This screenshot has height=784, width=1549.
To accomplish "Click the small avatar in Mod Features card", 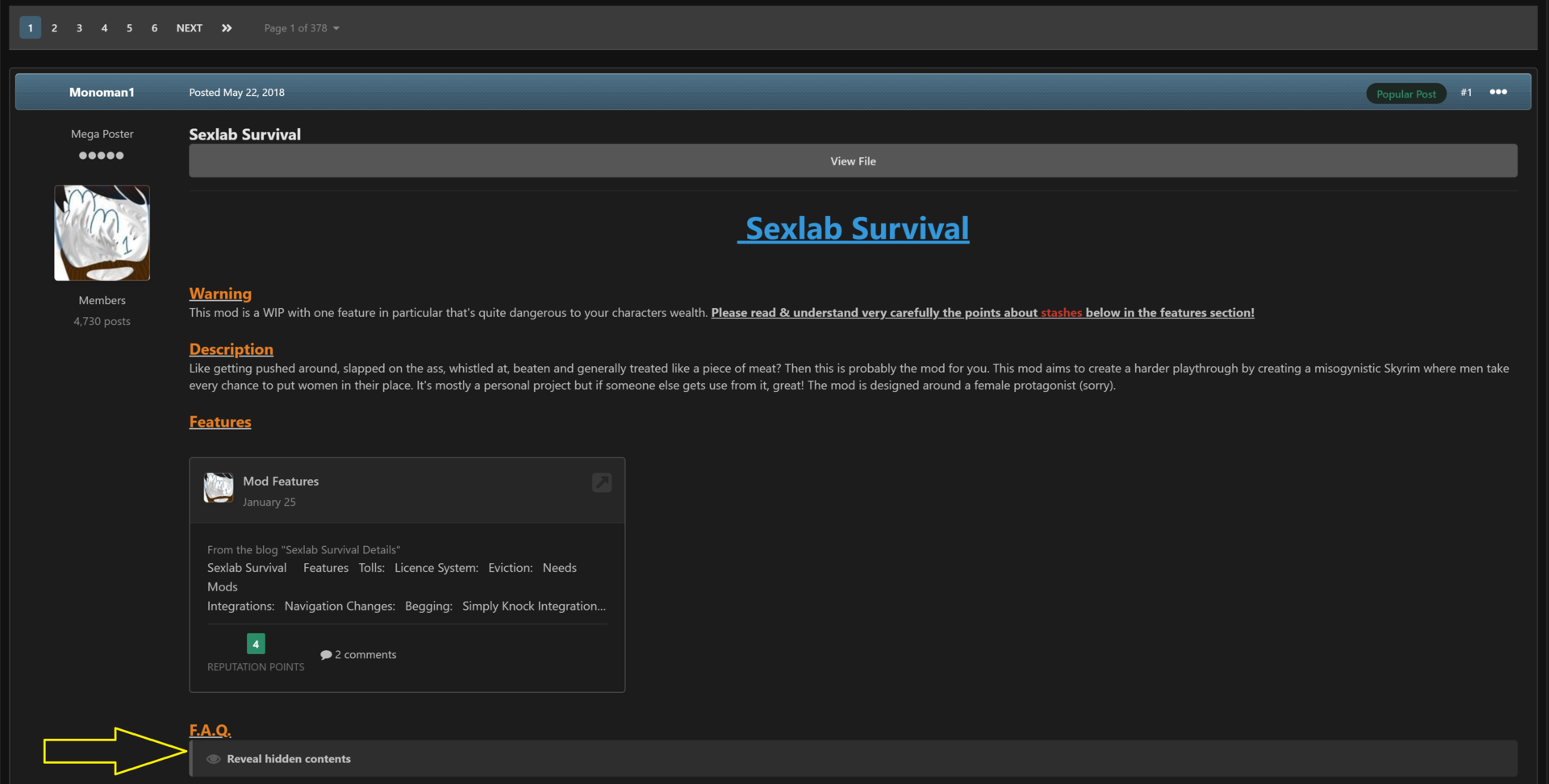I will 219,488.
